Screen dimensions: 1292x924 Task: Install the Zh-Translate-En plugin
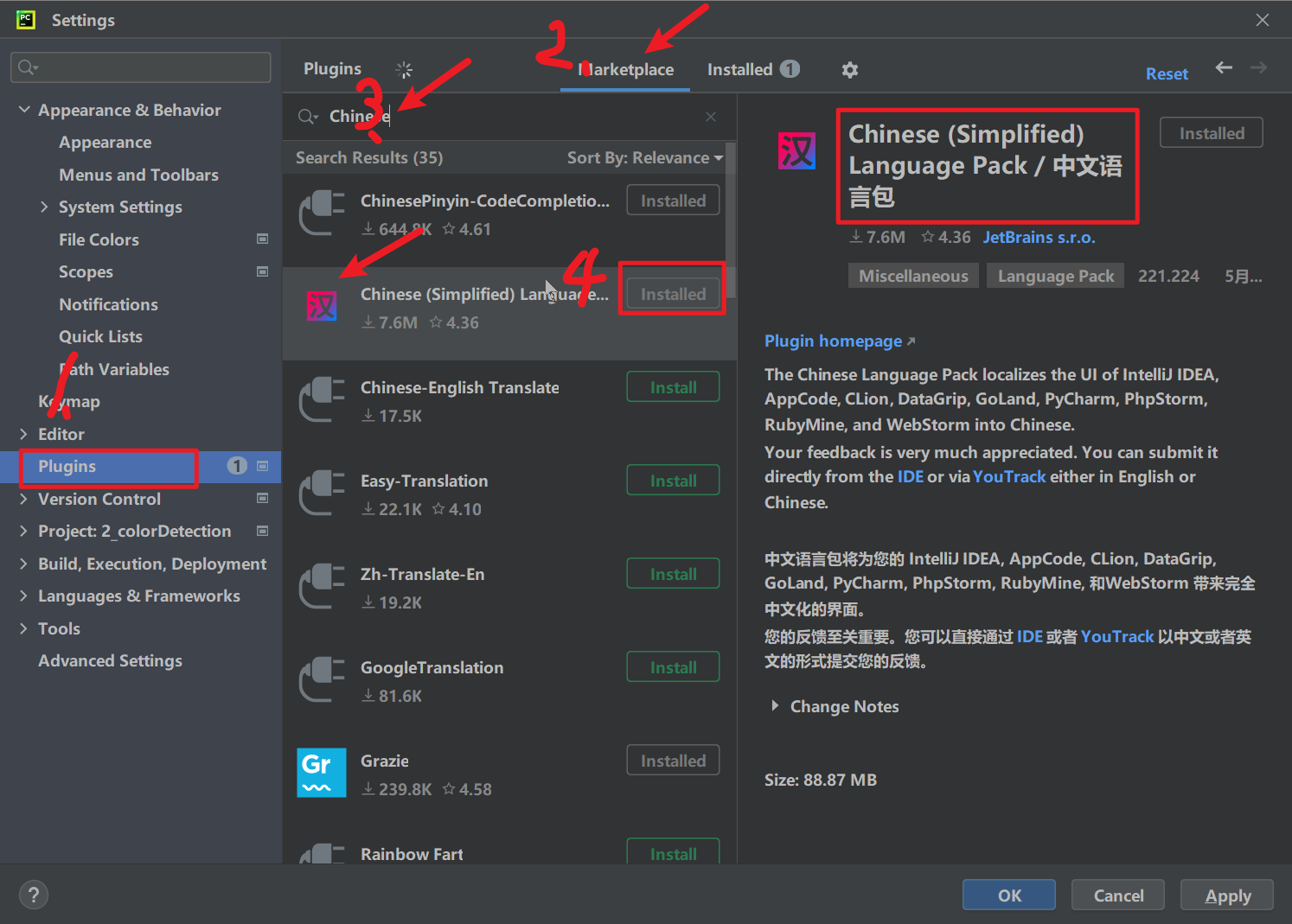pos(673,574)
